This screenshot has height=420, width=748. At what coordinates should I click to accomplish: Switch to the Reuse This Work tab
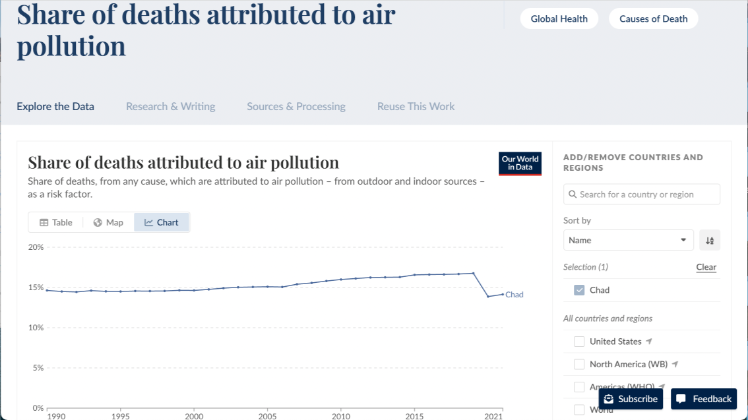415,106
